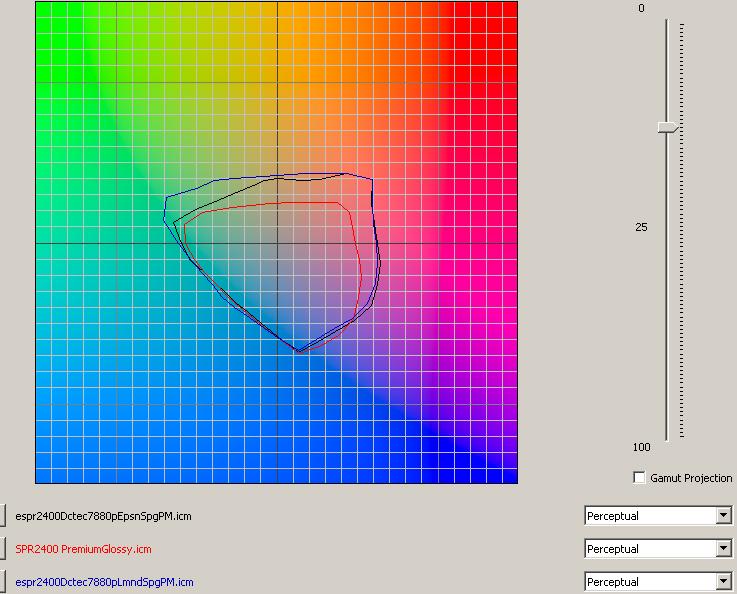Select the blue espr2400Dctec7880pLmndSpgPM.icm profile label
Screen dimensions: 737x594
tap(104, 582)
